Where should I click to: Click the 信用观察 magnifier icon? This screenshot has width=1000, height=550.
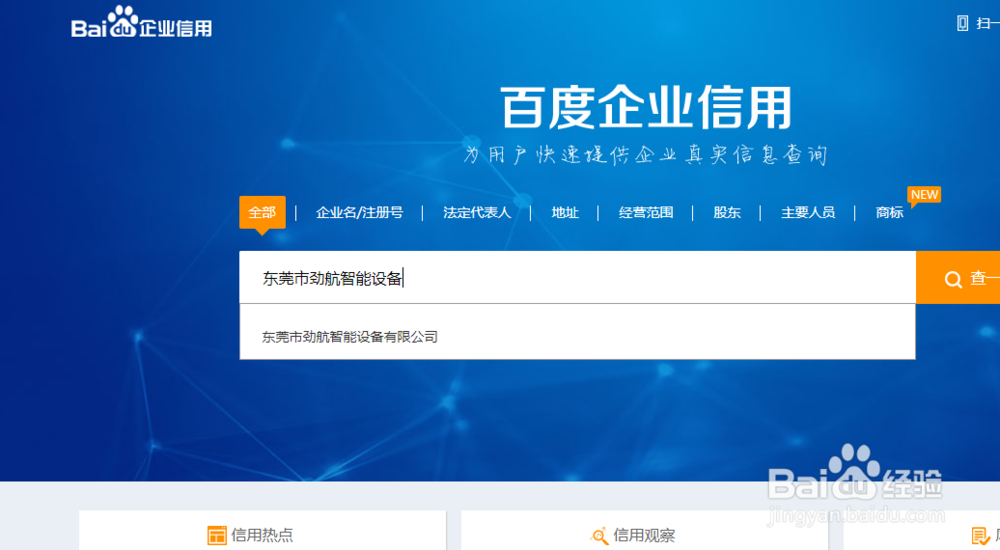[x=599, y=535]
